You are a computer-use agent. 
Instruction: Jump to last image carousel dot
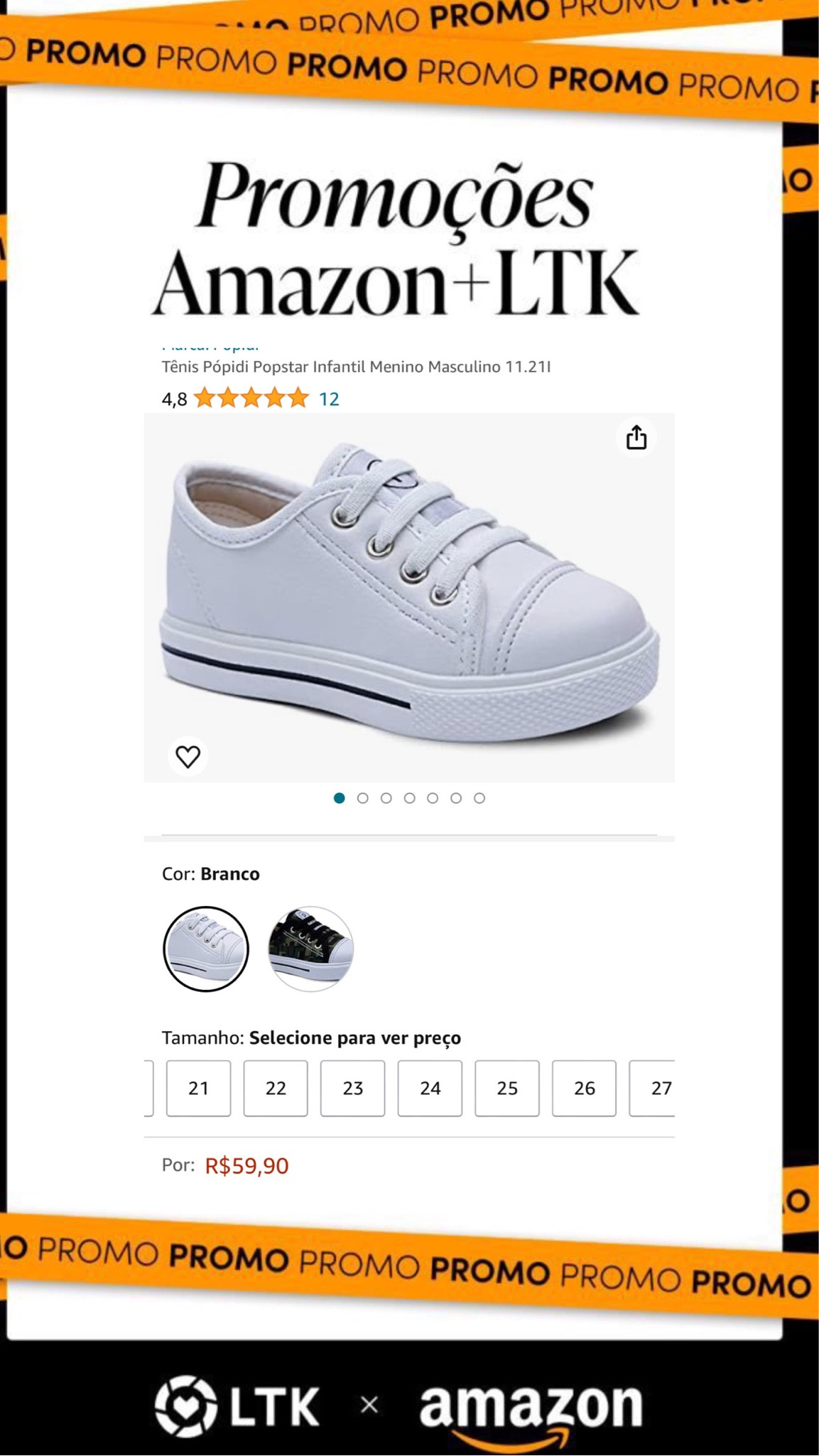click(x=479, y=798)
